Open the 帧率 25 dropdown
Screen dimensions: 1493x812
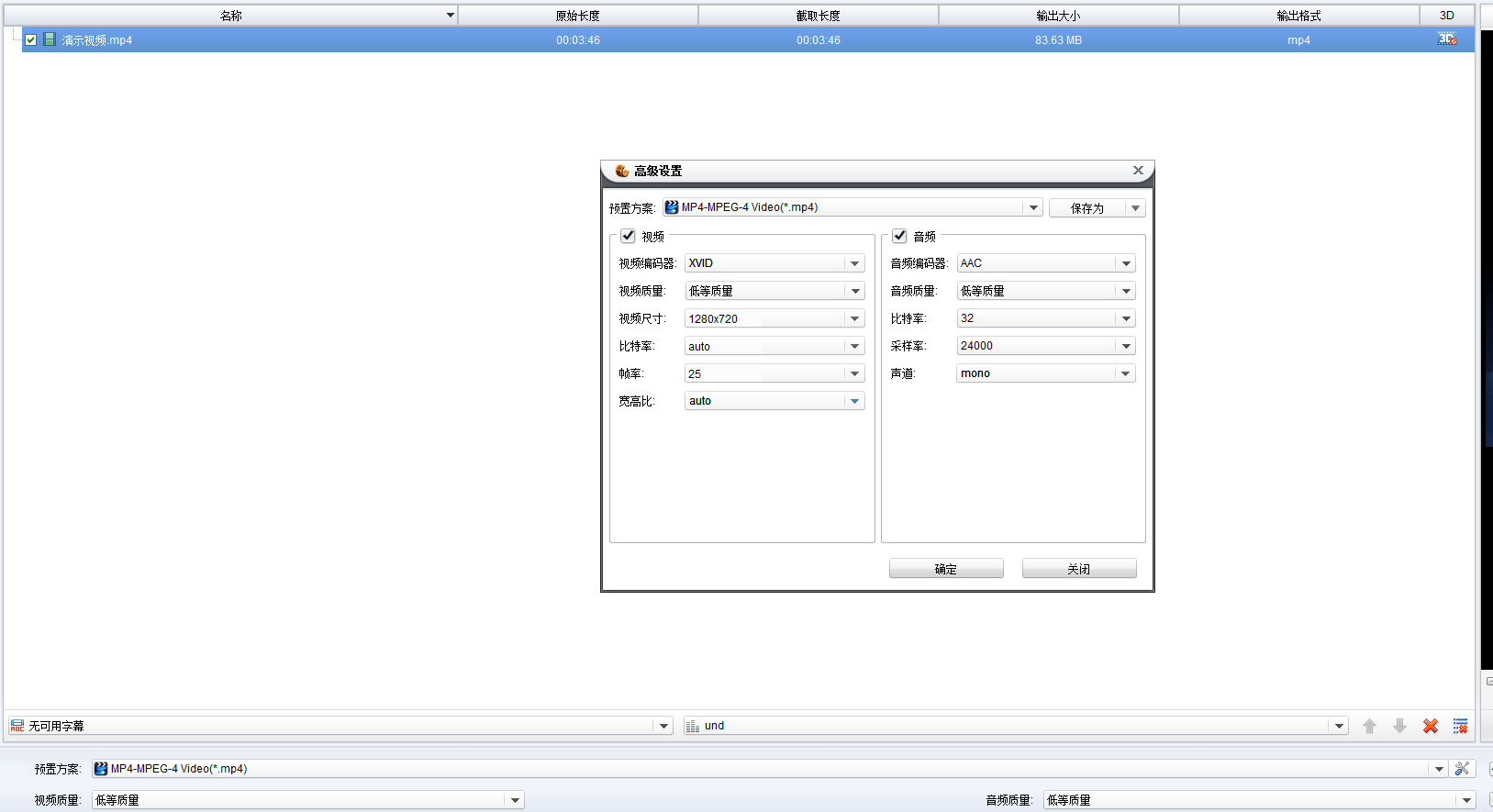click(x=855, y=373)
